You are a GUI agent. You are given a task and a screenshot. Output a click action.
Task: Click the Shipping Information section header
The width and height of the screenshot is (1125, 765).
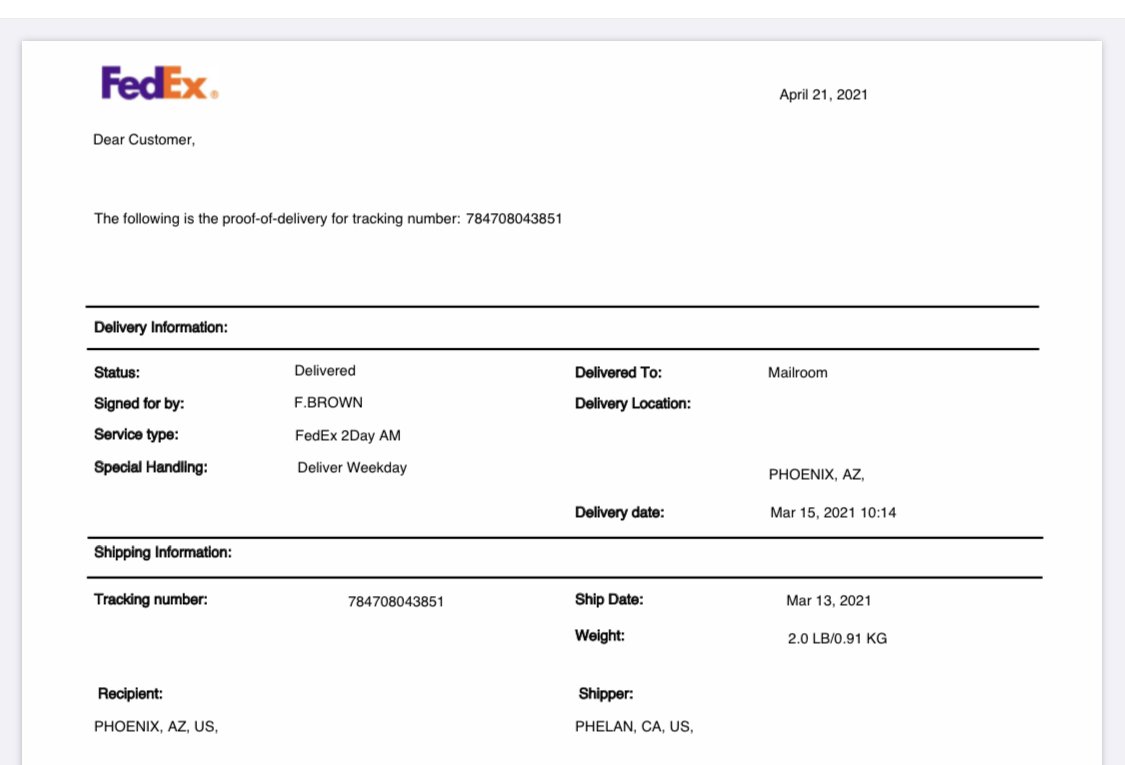click(163, 552)
